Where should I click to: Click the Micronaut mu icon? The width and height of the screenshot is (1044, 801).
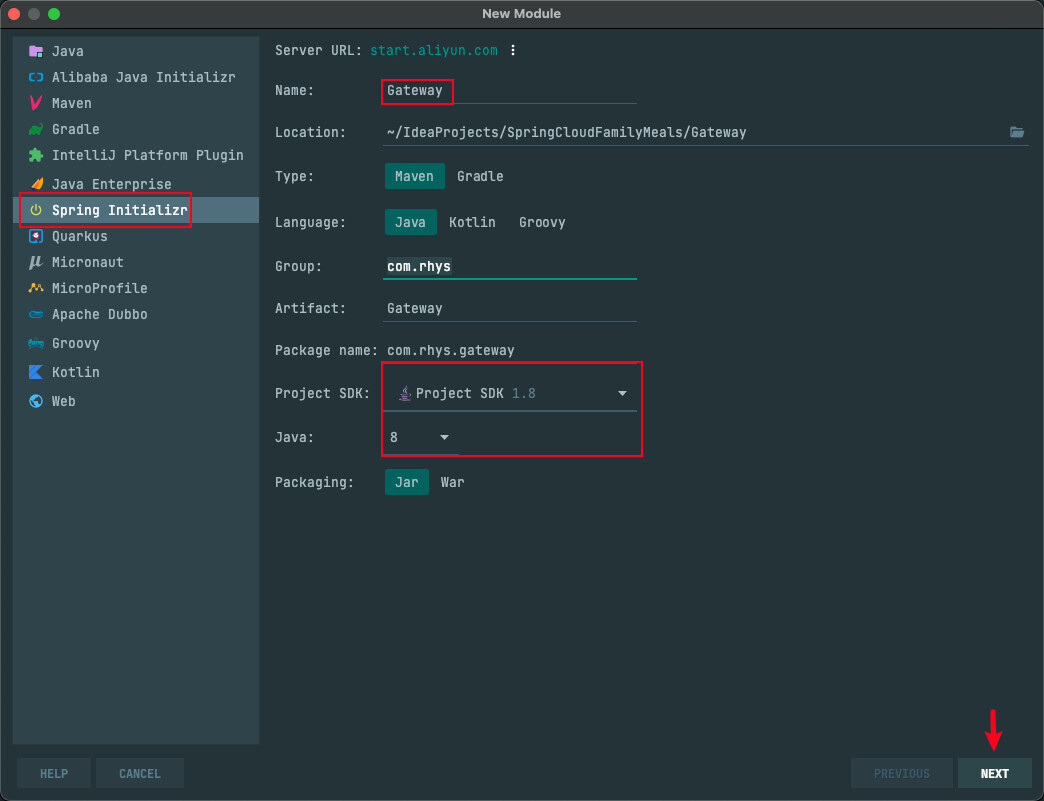[36, 262]
